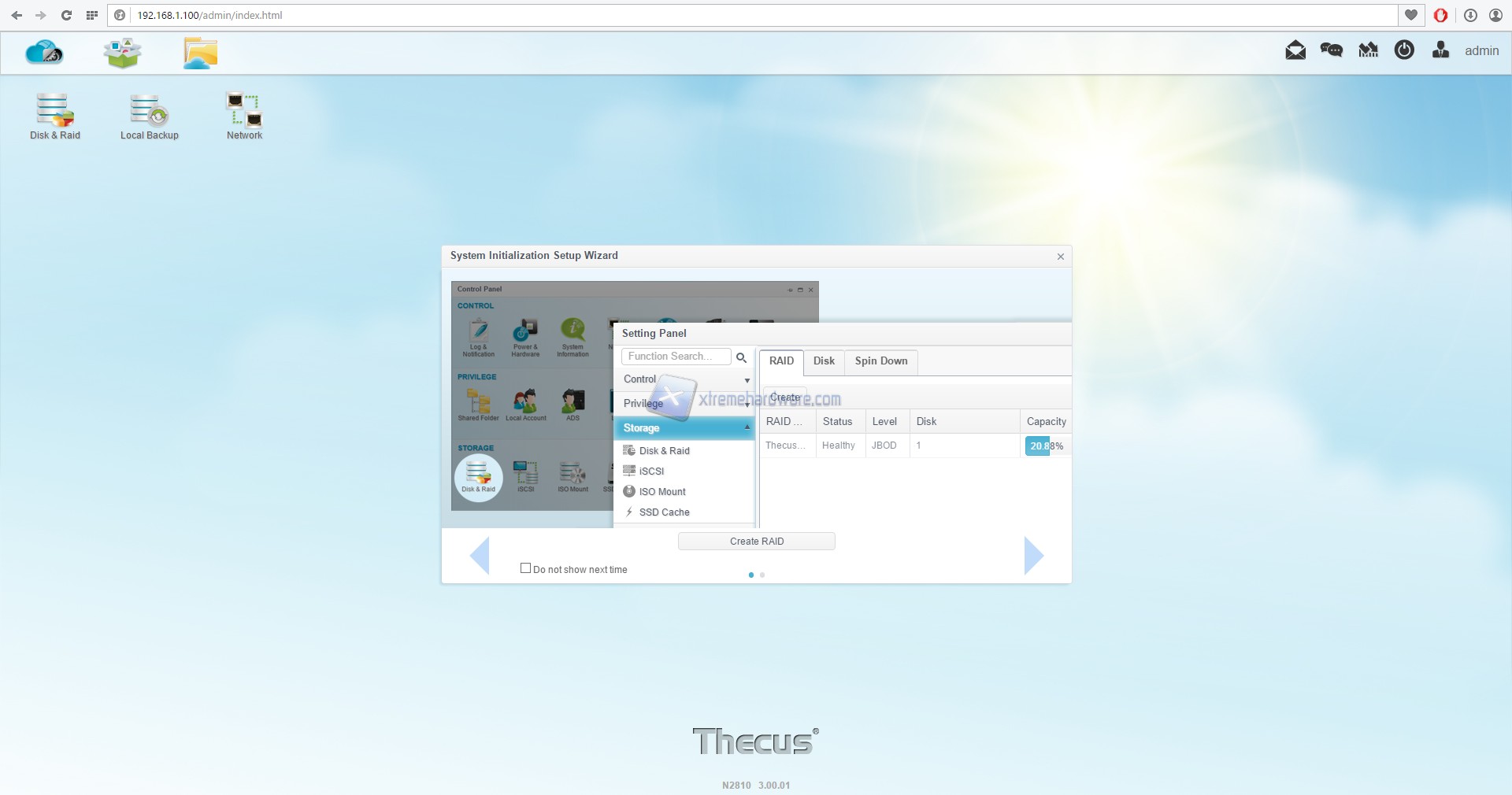Reload the page with browser refresh
1512x795 pixels.
pyautogui.click(x=66, y=15)
